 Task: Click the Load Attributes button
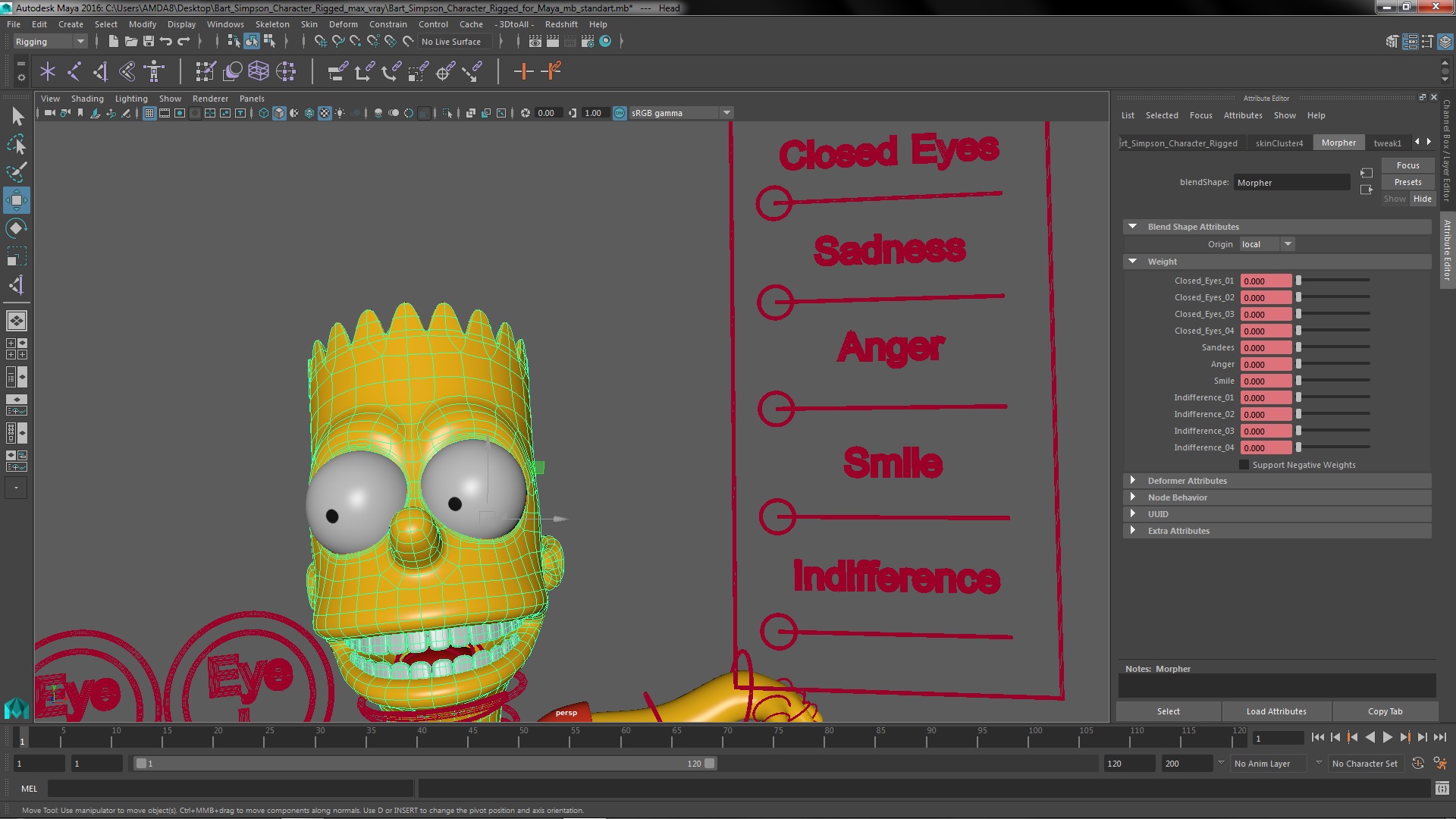1276,711
